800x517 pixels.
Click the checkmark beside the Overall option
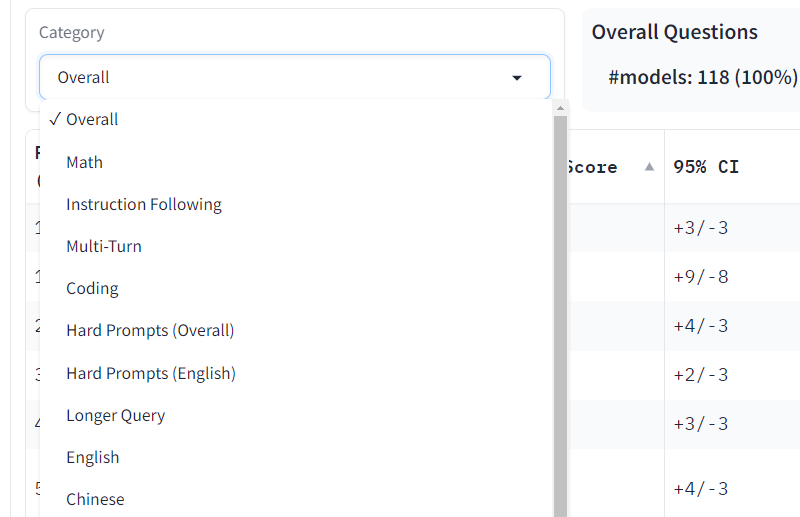(x=54, y=119)
